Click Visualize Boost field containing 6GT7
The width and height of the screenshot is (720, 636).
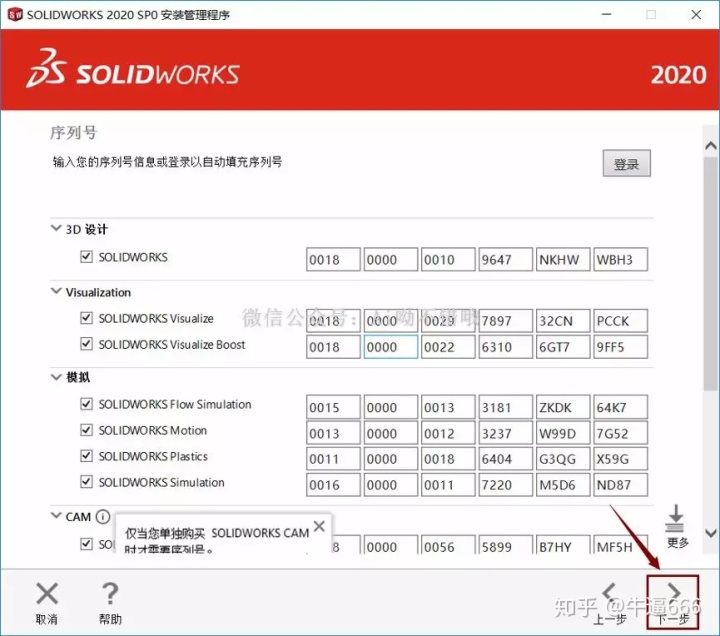click(563, 347)
